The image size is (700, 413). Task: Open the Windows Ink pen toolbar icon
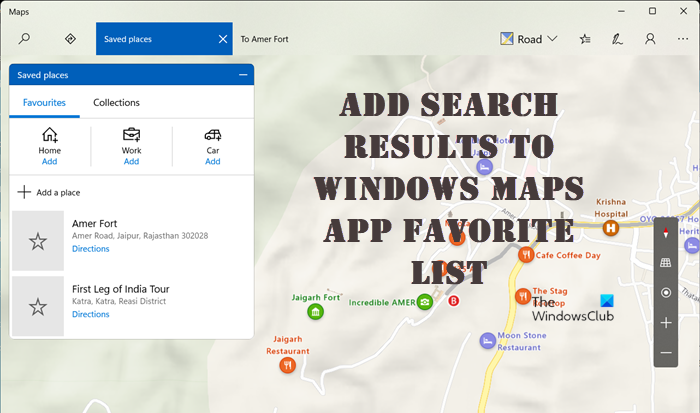[x=617, y=39]
